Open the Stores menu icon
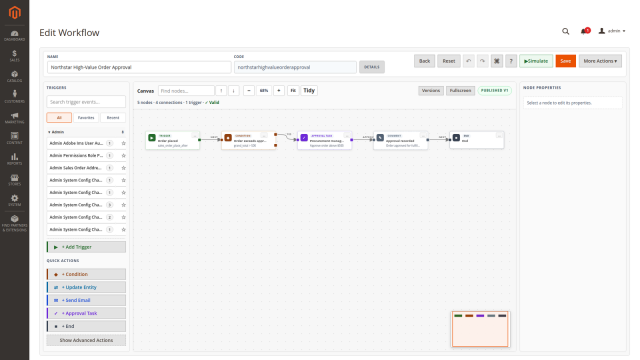 [x=15, y=180]
